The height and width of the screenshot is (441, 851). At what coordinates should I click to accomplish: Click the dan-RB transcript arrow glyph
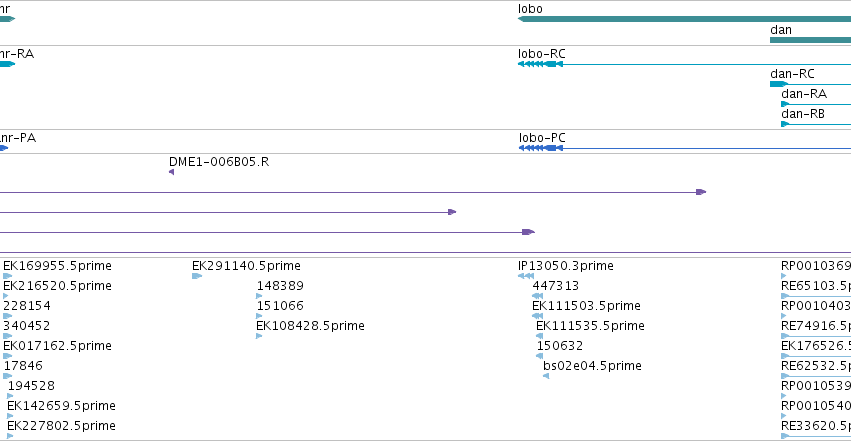(785, 124)
